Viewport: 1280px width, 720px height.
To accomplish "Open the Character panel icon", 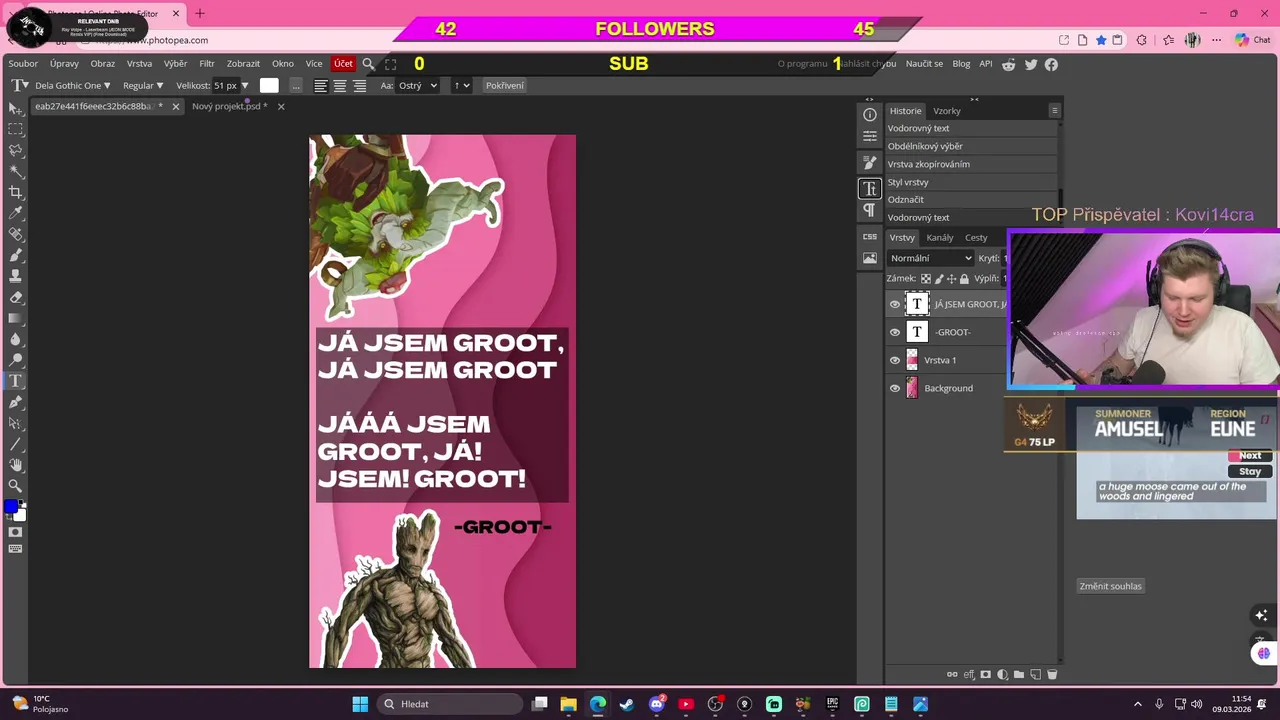I will 870,188.
